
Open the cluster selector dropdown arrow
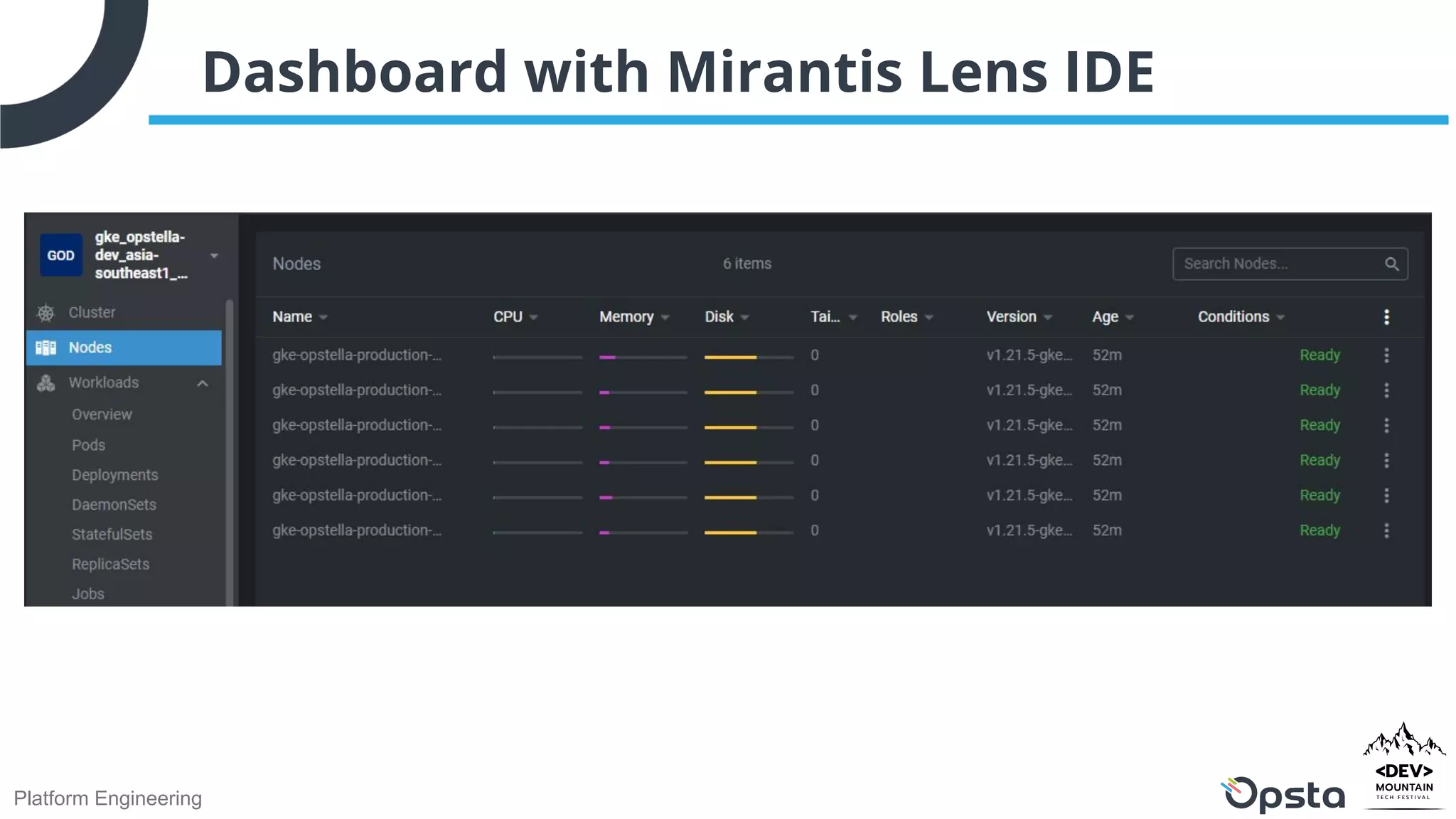tap(214, 256)
